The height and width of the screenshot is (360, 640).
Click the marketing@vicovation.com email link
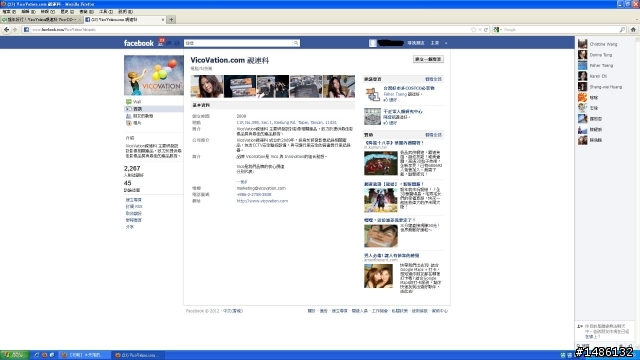[x=261, y=188]
